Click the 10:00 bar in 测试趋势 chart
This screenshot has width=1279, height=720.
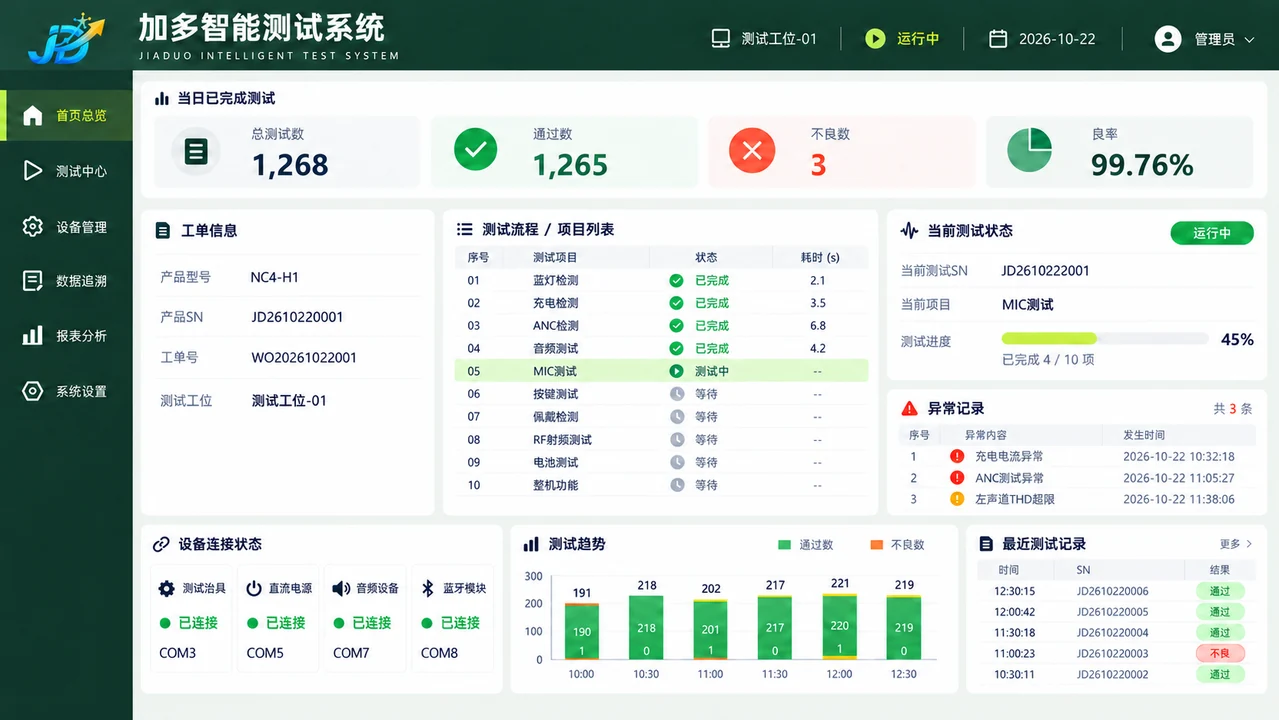[x=582, y=631]
